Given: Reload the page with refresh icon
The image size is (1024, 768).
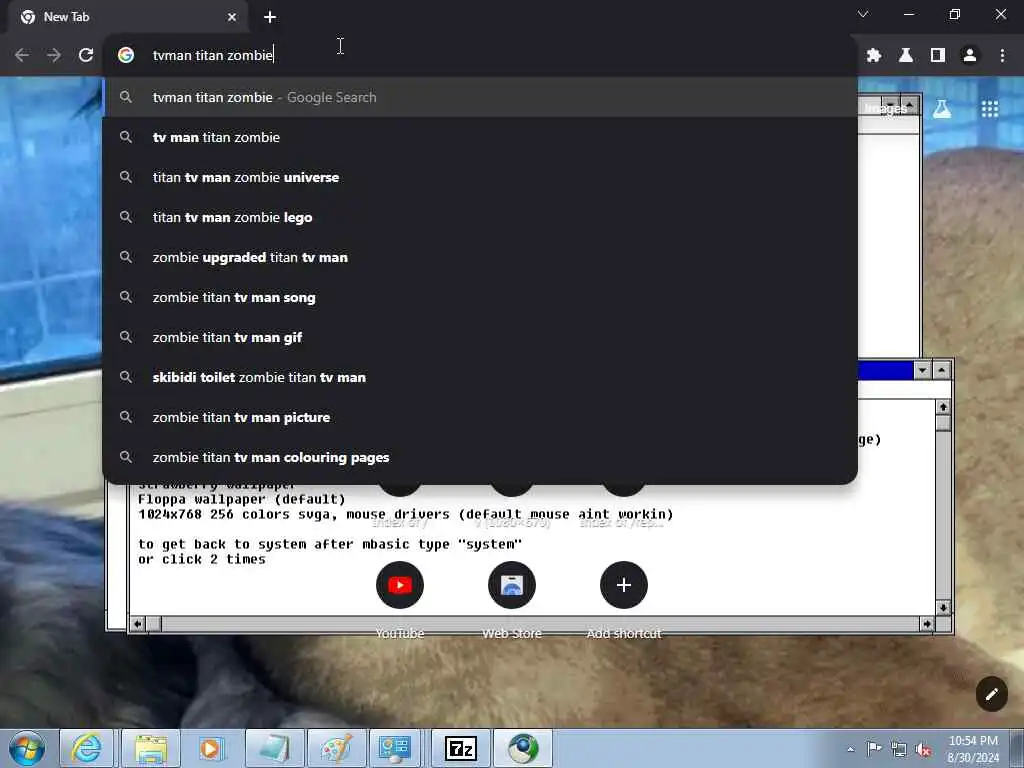Looking at the screenshot, I should (x=86, y=56).
